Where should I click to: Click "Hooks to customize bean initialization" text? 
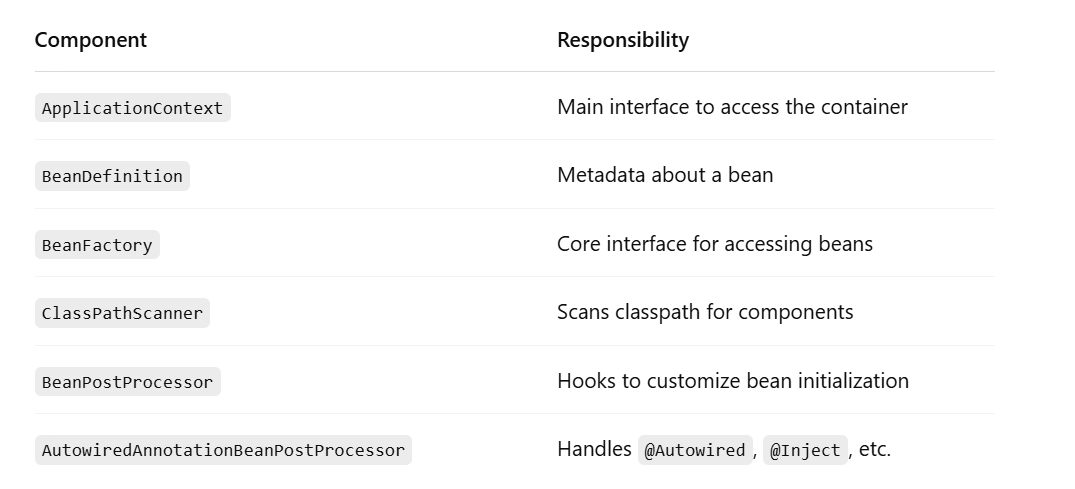coord(733,381)
